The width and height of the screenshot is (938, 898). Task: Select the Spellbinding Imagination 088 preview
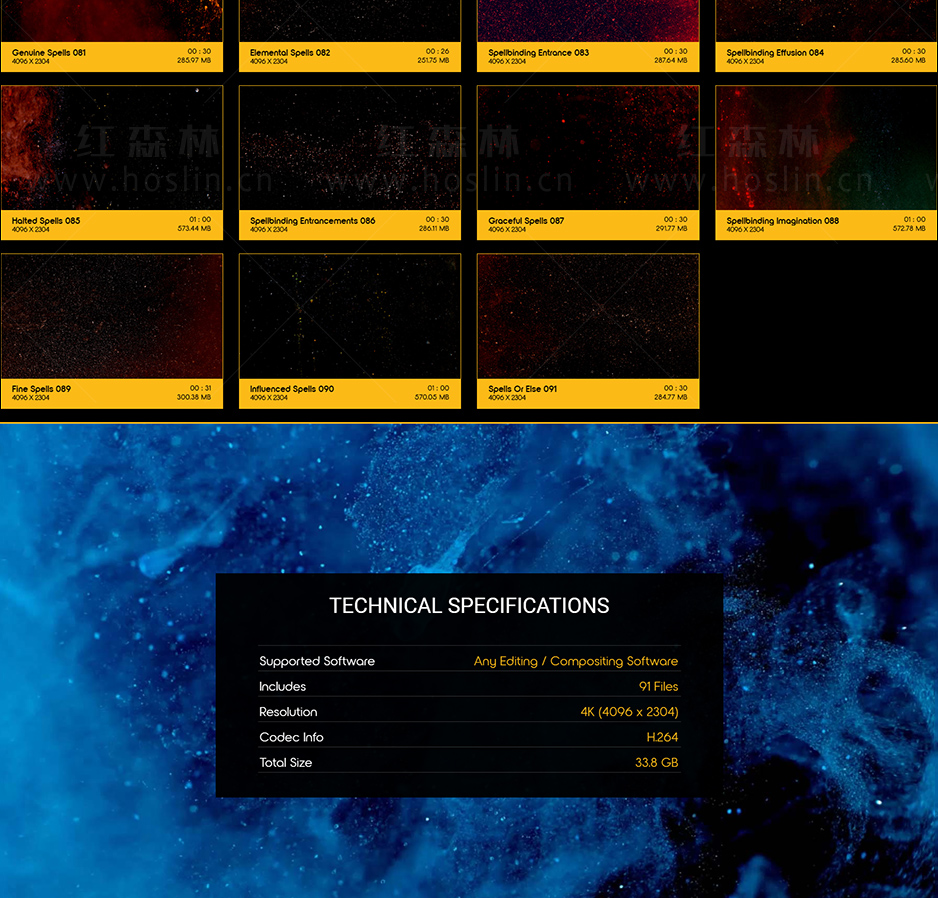coord(826,148)
